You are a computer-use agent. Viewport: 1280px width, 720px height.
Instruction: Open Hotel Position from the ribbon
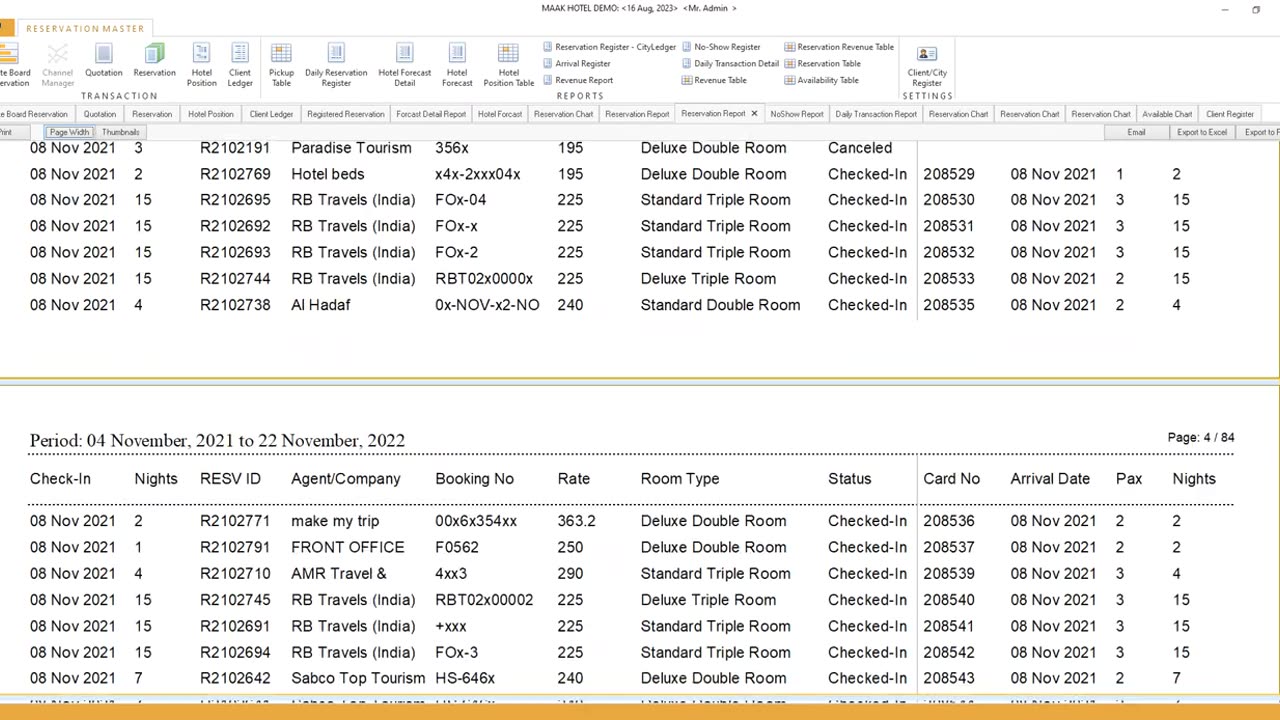coord(201,65)
